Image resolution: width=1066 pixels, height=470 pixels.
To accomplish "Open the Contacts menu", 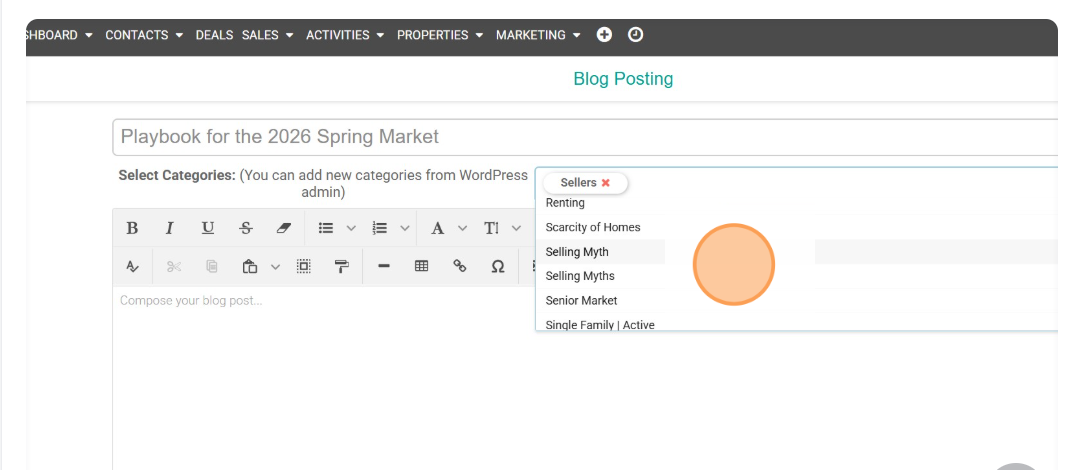I will (144, 35).
